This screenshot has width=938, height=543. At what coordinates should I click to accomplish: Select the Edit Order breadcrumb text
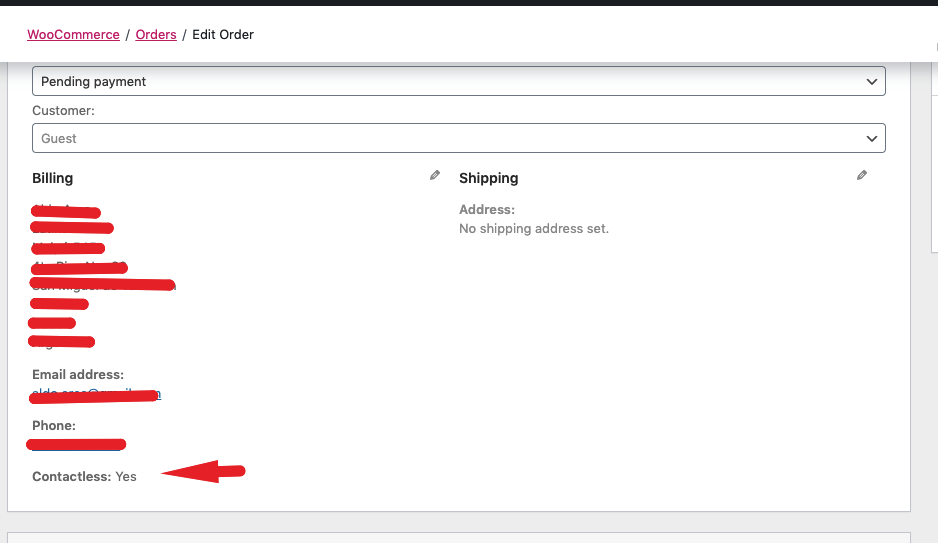coord(223,35)
